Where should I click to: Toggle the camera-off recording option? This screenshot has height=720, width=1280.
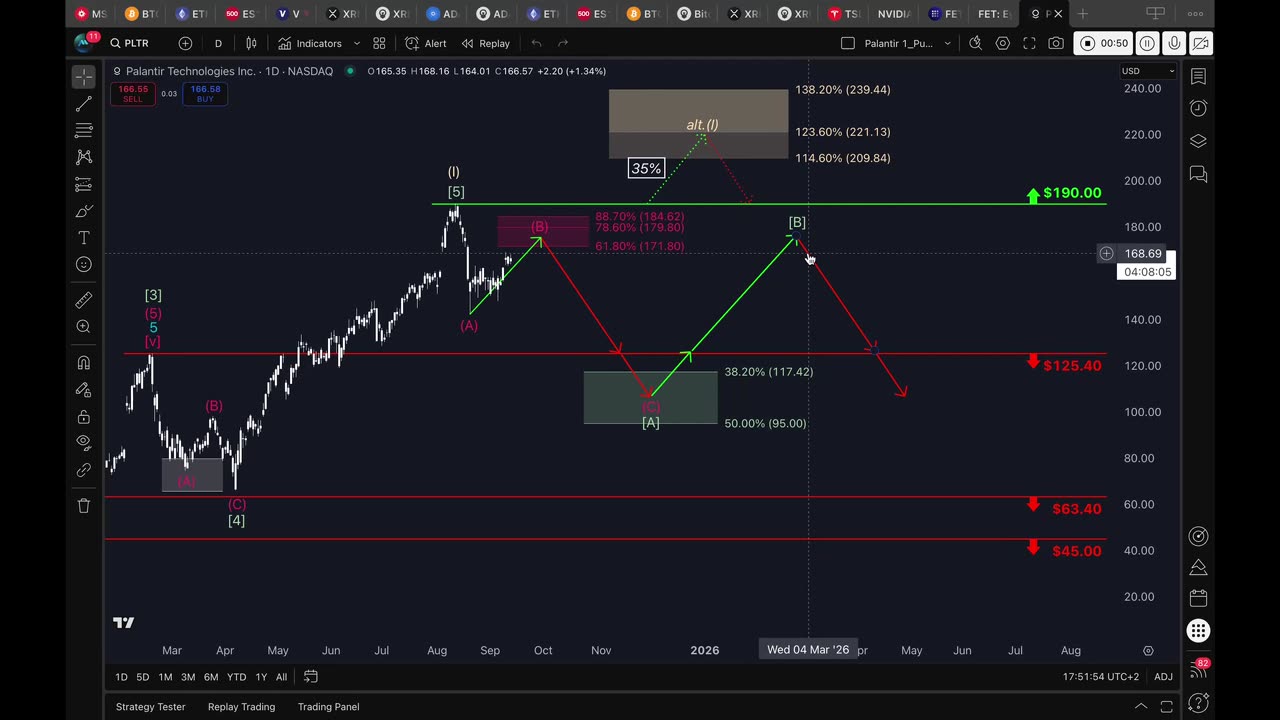click(x=1200, y=43)
